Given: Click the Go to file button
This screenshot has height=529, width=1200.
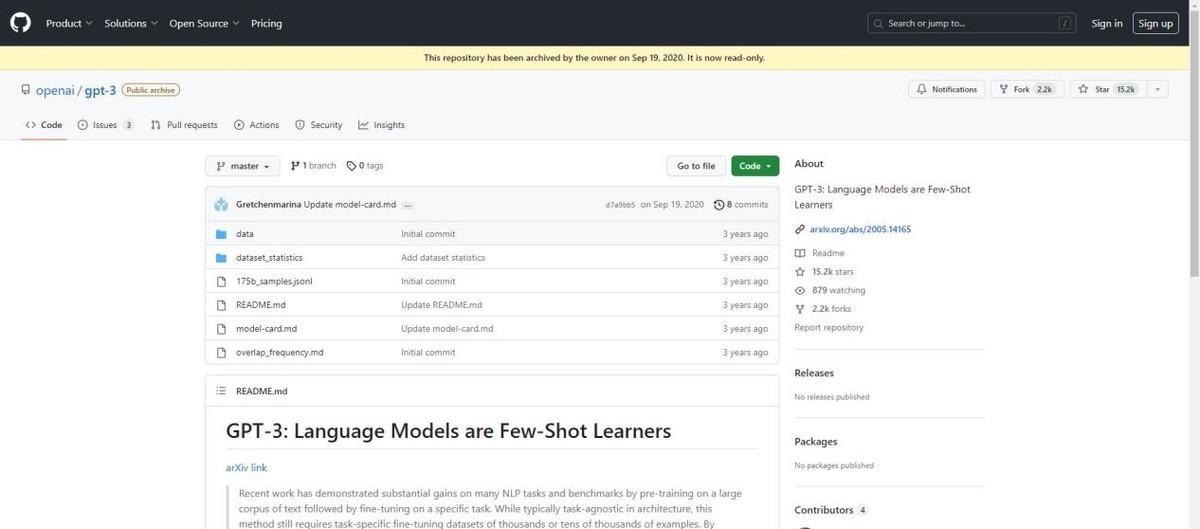Looking at the screenshot, I should click(x=696, y=166).
